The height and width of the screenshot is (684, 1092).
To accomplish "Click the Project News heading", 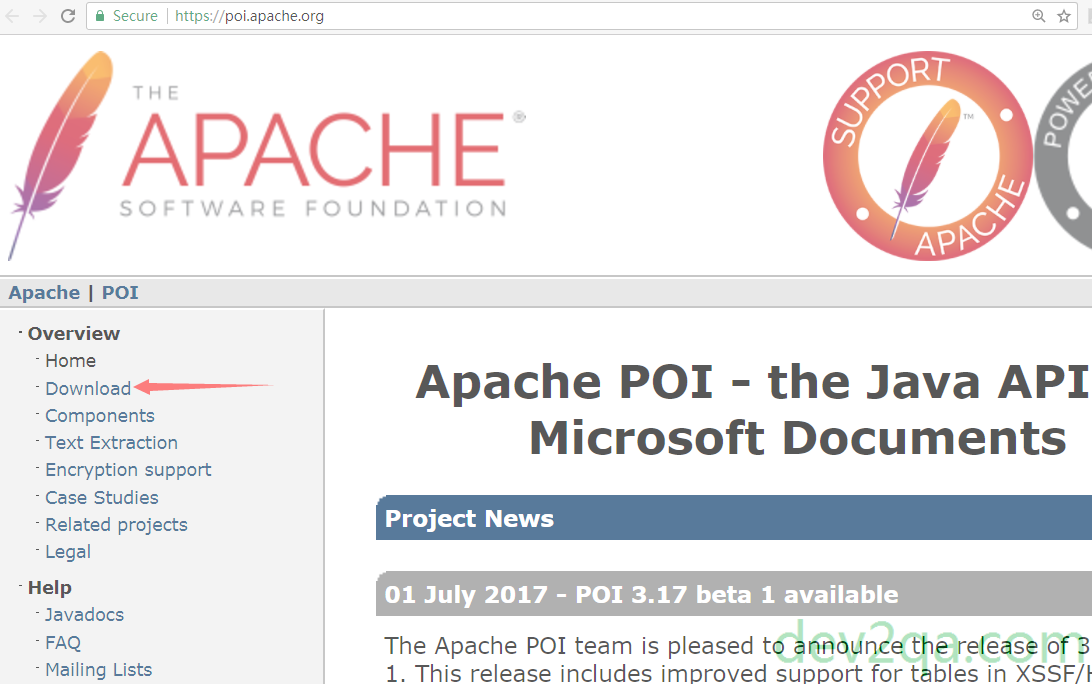I will click(x=469, y=518).
